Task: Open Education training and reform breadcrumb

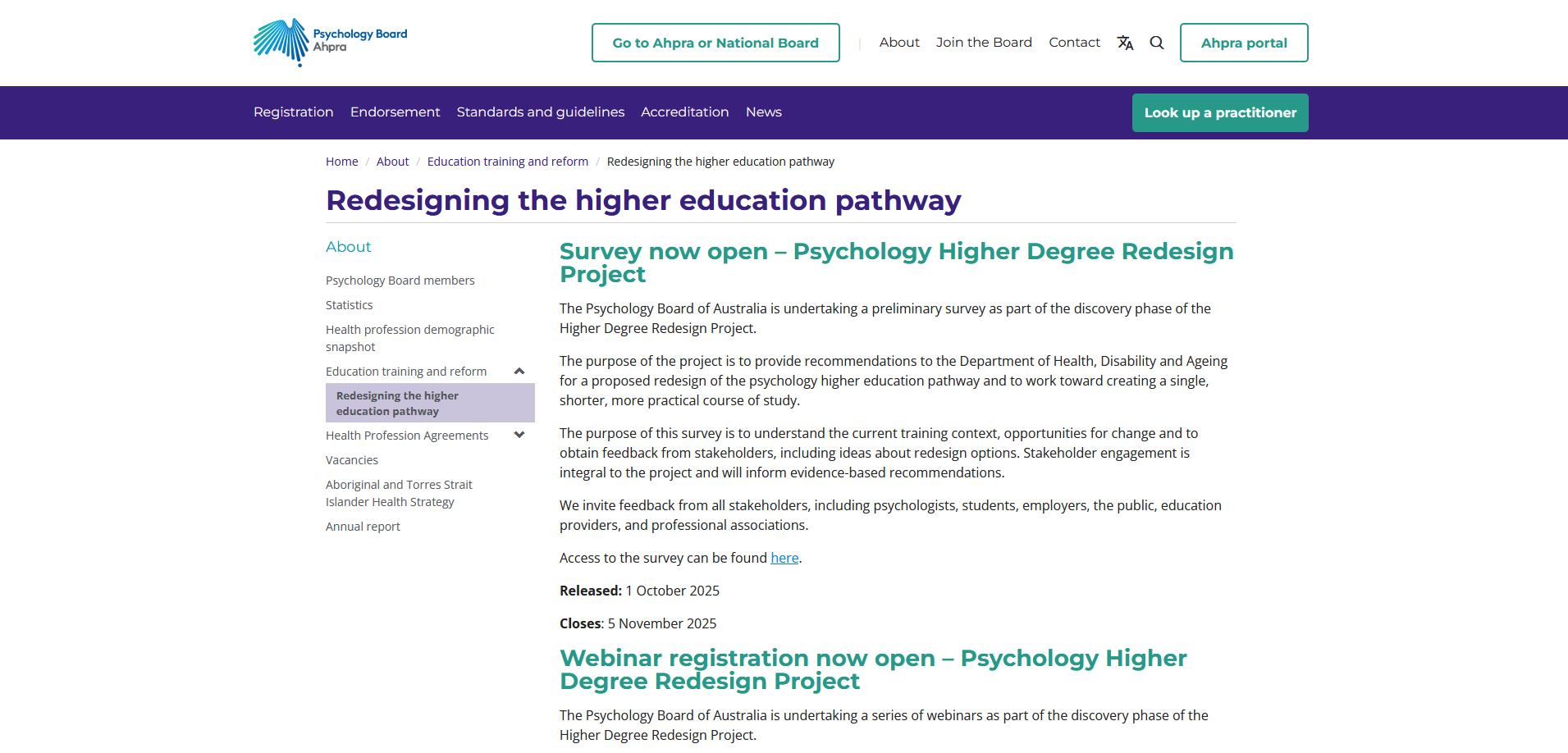Action: click(507, 162)
